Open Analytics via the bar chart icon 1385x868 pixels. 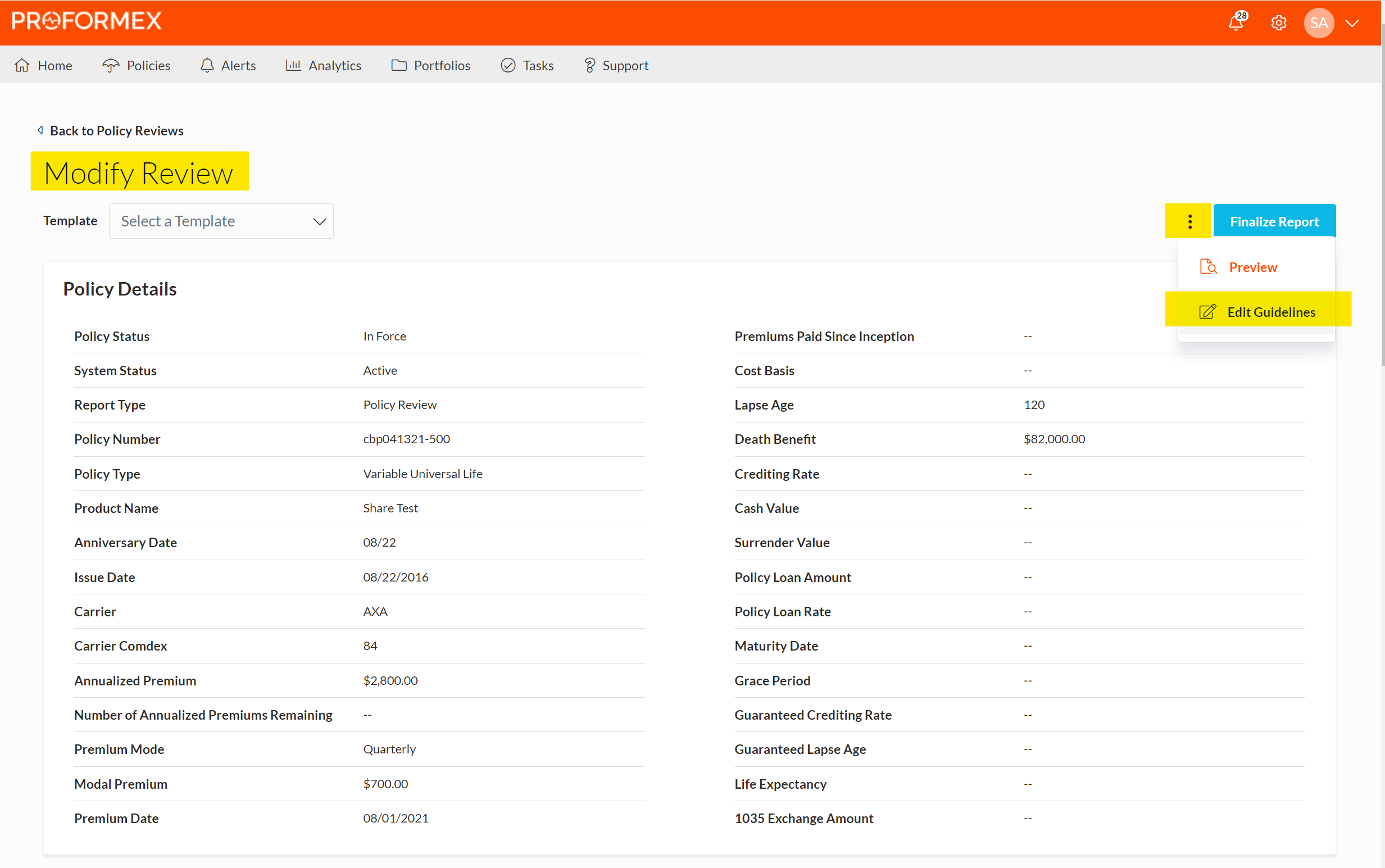click(x=294, y=65)
